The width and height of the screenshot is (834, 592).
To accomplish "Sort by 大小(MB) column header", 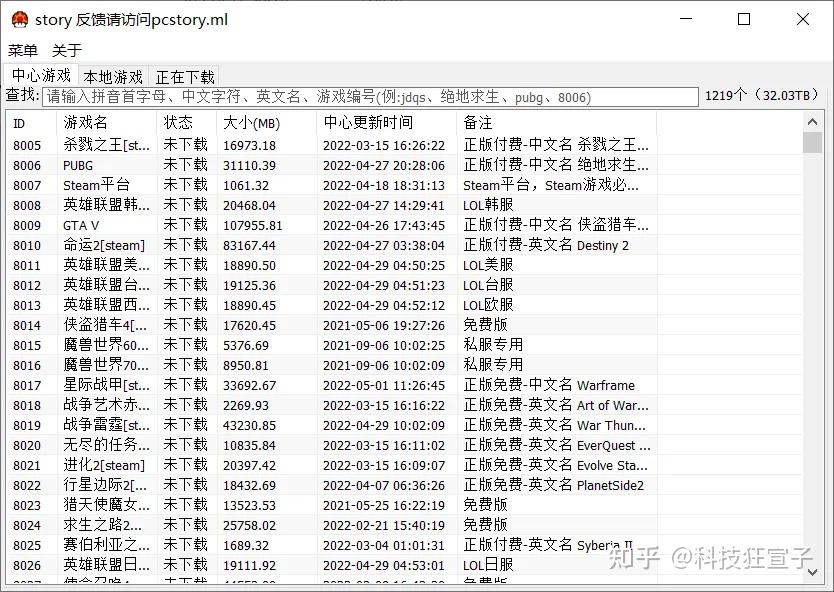I will [x=265, y=123].
